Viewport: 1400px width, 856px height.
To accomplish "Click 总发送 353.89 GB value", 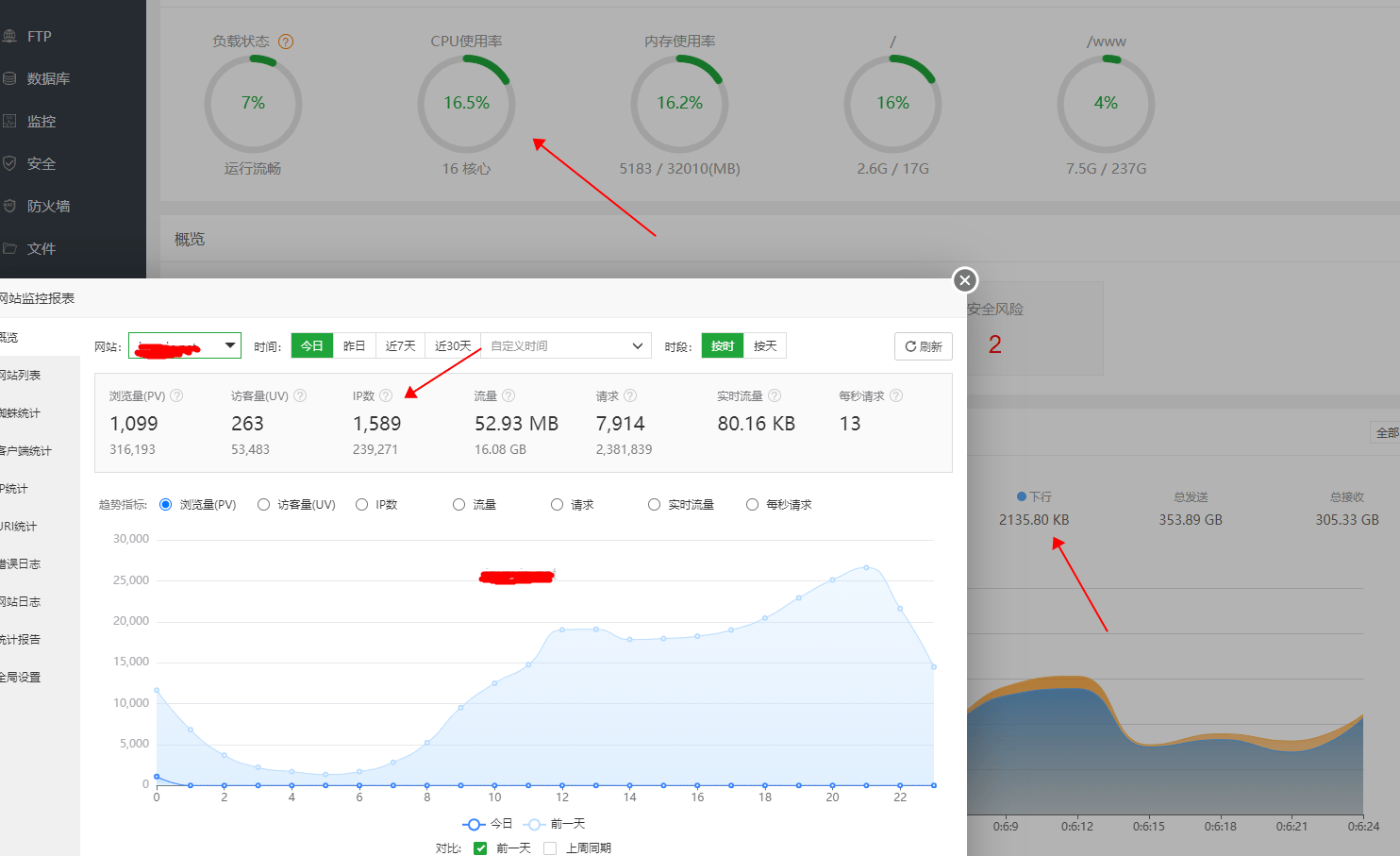I will pos(1191,520).
